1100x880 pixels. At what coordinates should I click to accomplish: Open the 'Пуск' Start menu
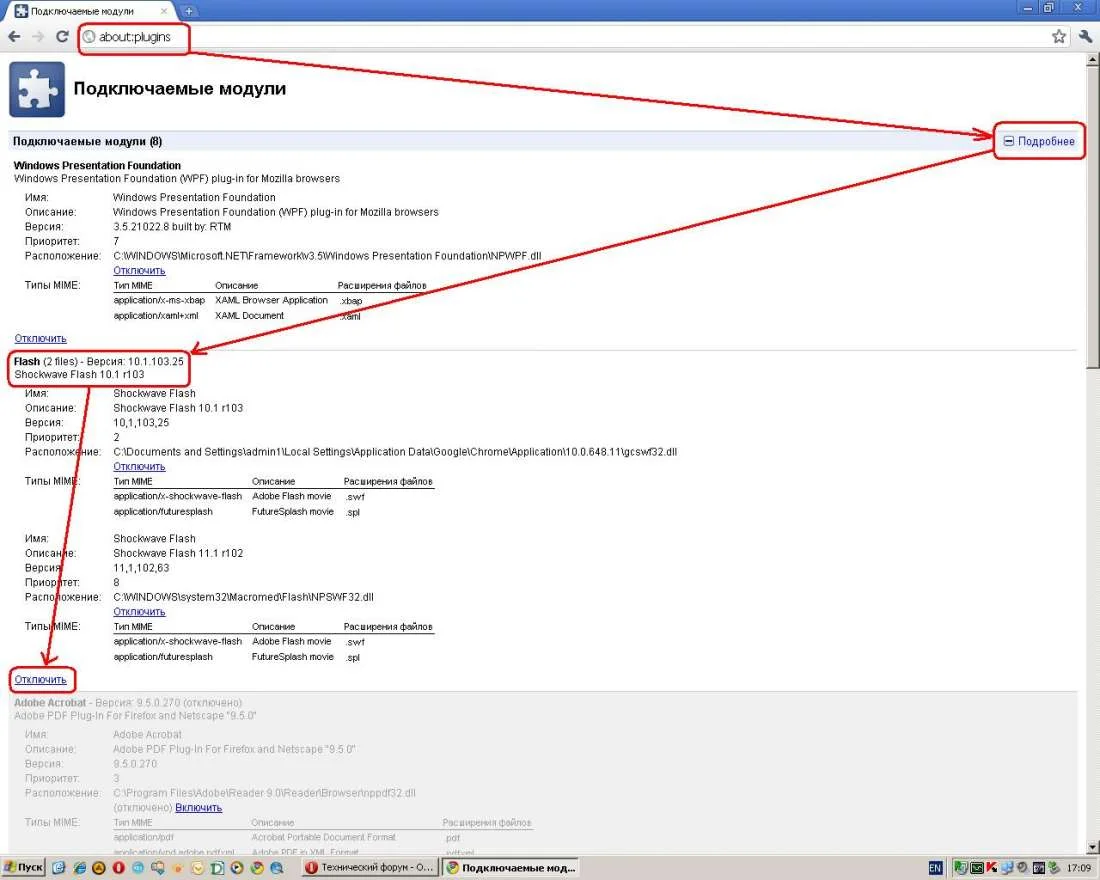coord(23,868)
